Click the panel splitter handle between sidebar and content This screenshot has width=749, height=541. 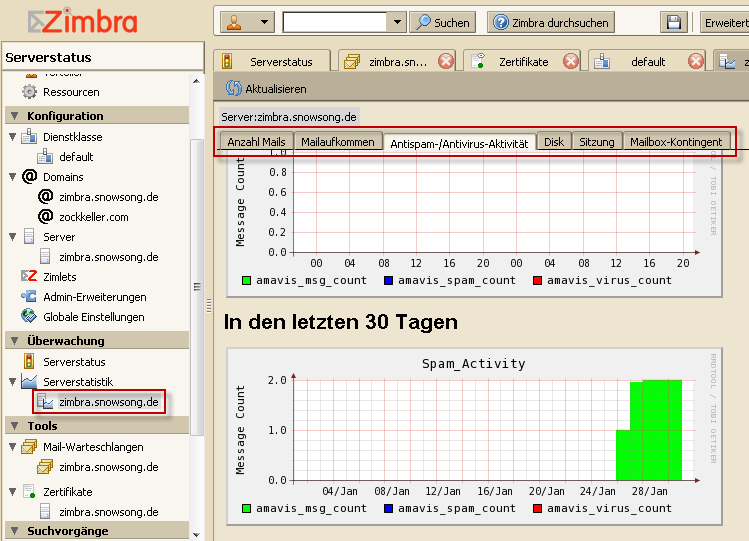tap(209, 306)
